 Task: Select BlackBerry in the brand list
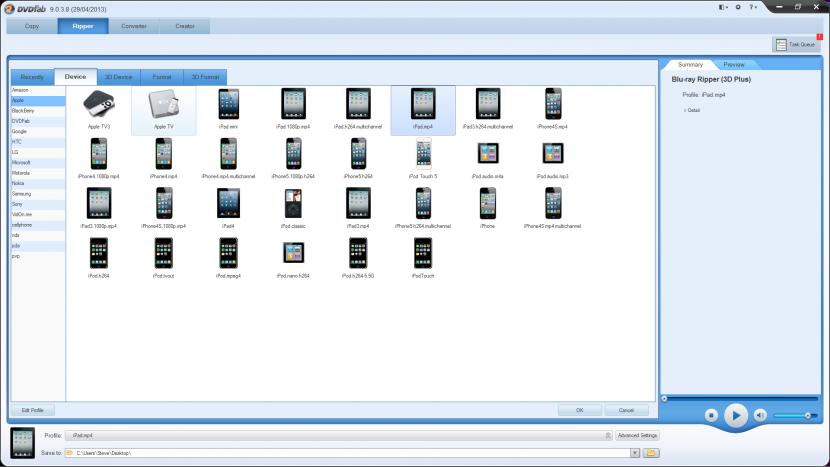click(x=38, y=111)
